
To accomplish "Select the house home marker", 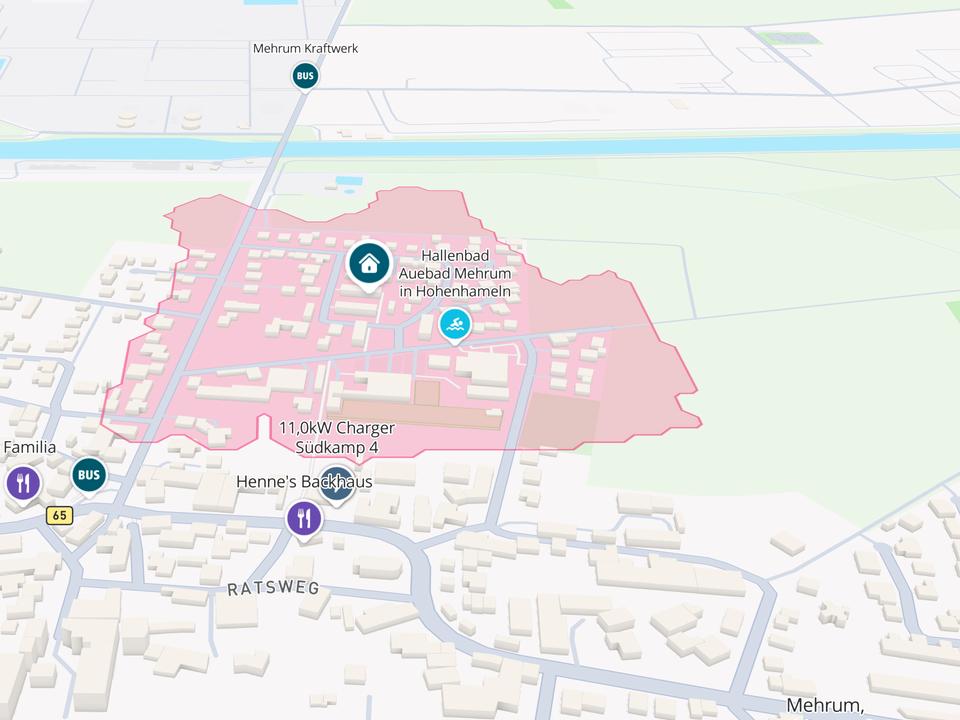I will [369, 264].
